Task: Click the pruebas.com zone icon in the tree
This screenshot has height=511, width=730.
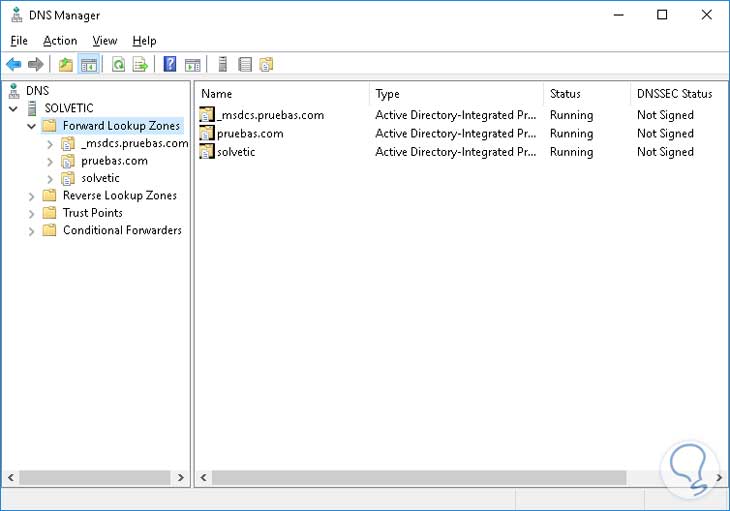Action: pyautogui.click(x=68, y=161)
